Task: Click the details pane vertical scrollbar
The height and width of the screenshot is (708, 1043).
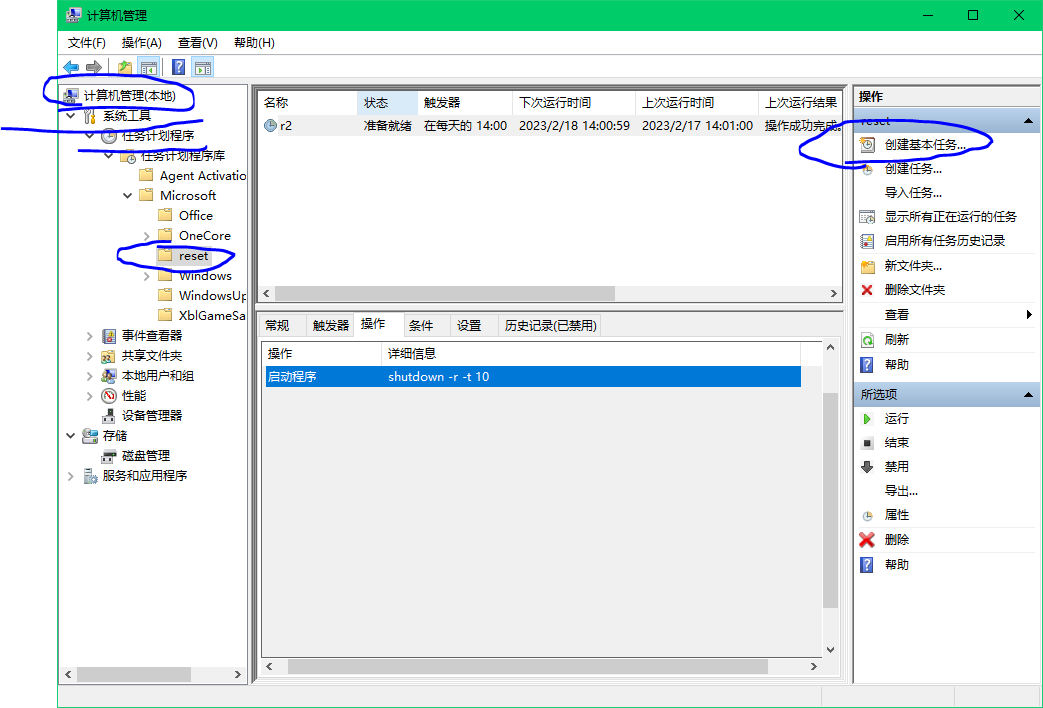Action: click(x=830, y=498)
